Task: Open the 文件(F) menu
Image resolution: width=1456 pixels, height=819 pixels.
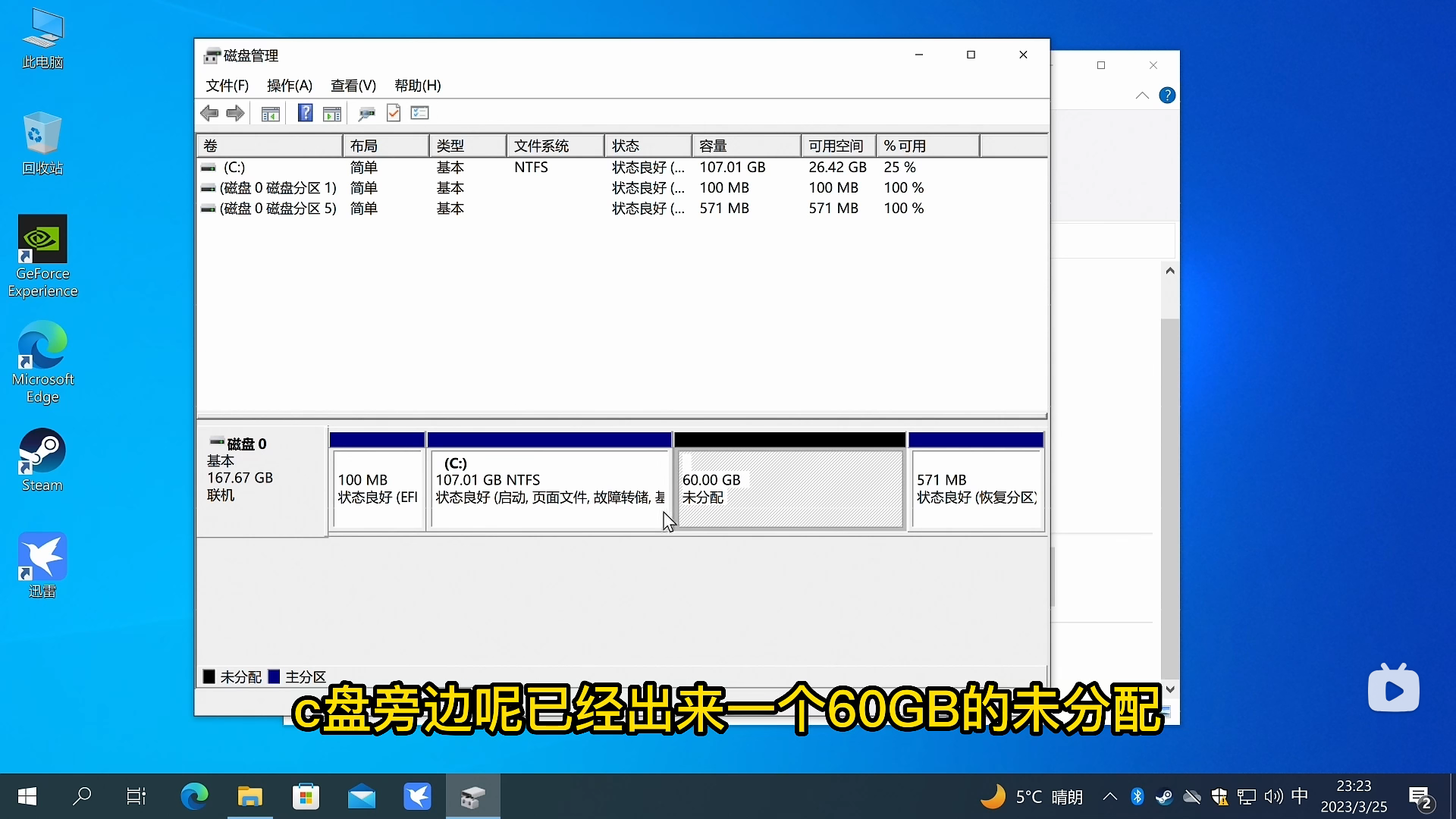Action: click(x=227, y=86)
